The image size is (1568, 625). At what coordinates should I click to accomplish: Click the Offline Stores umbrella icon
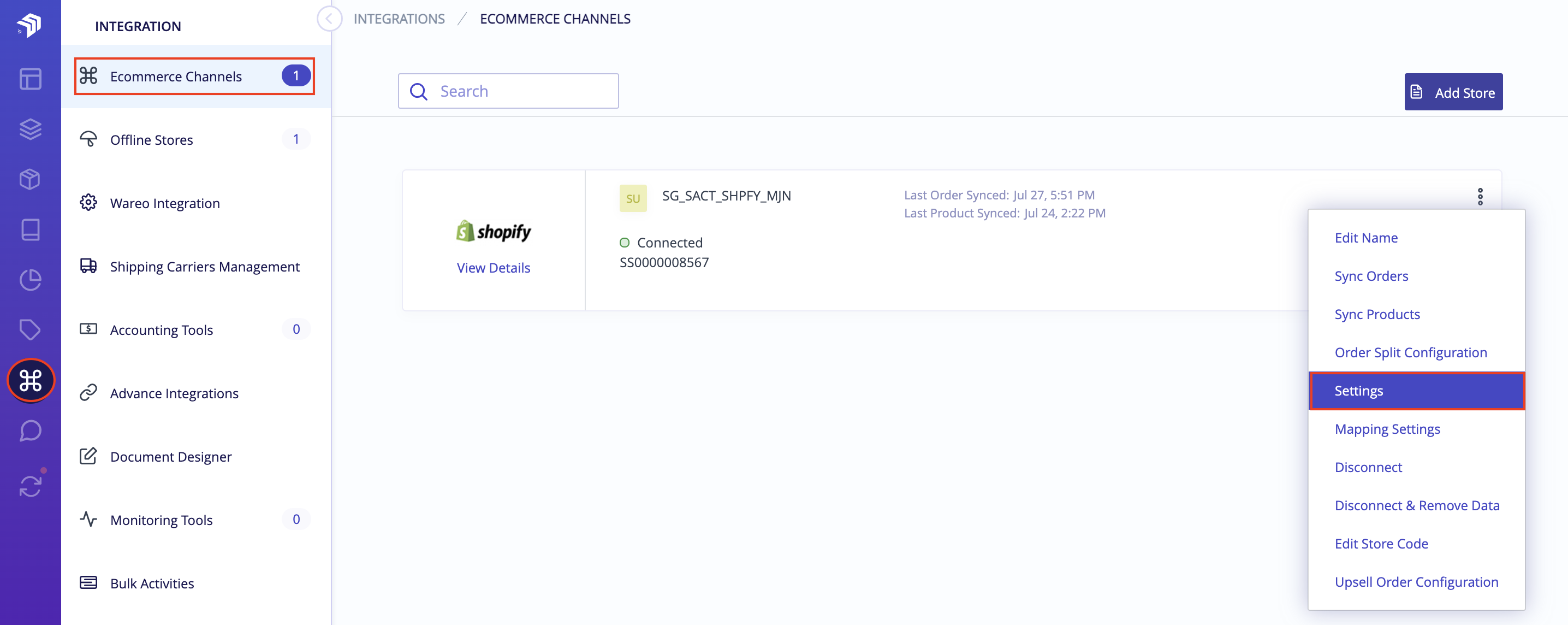(88, 139)
